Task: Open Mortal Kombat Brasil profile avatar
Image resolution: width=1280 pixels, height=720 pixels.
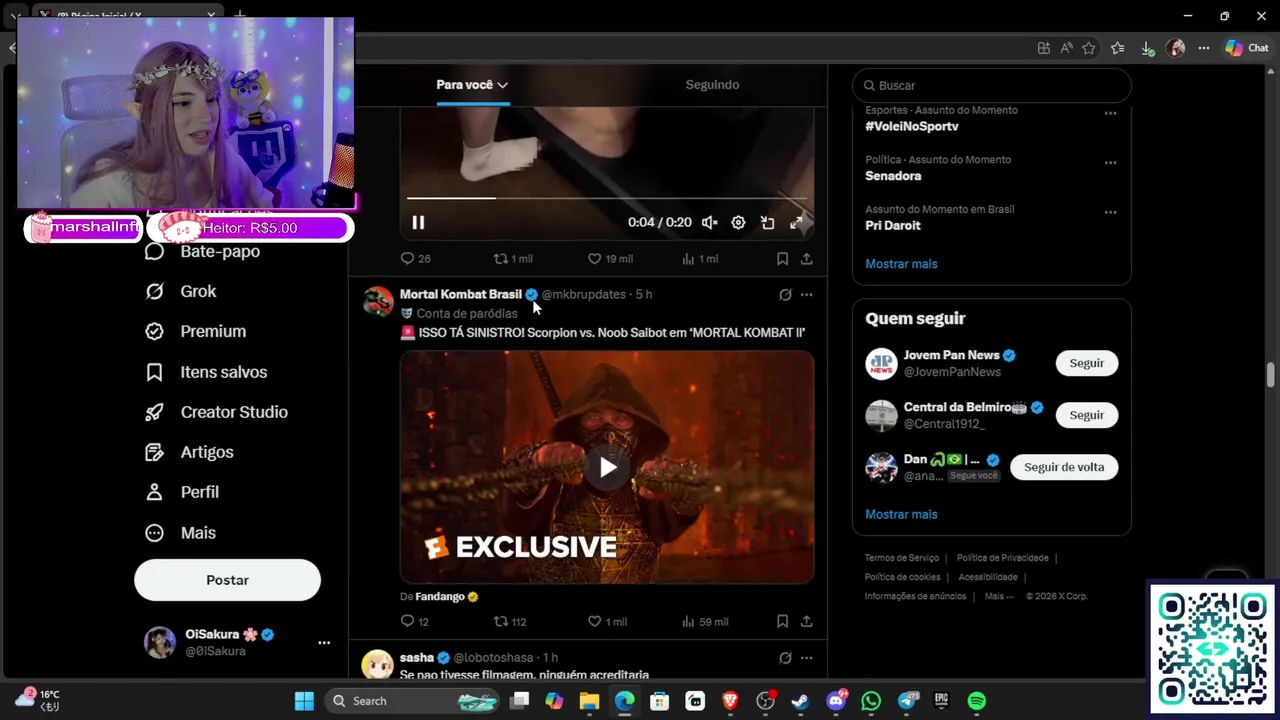Action: 378,301
